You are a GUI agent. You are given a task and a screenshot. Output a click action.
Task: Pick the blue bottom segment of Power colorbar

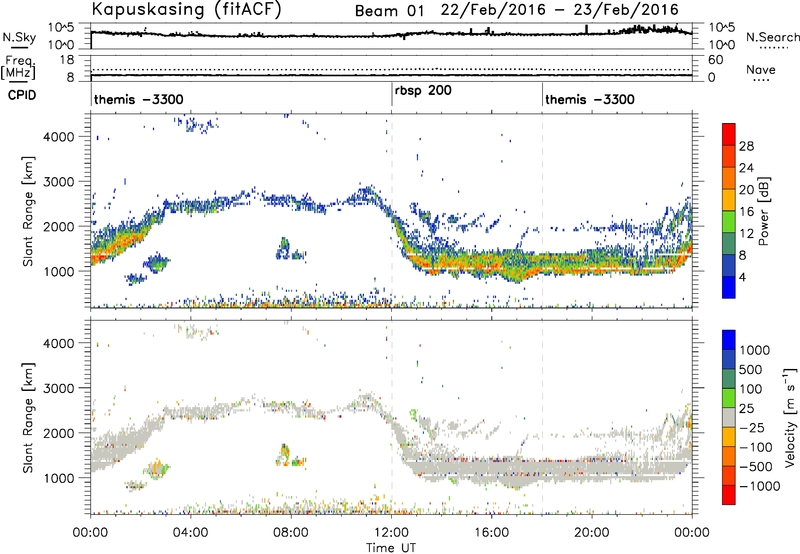click(729, 287)
